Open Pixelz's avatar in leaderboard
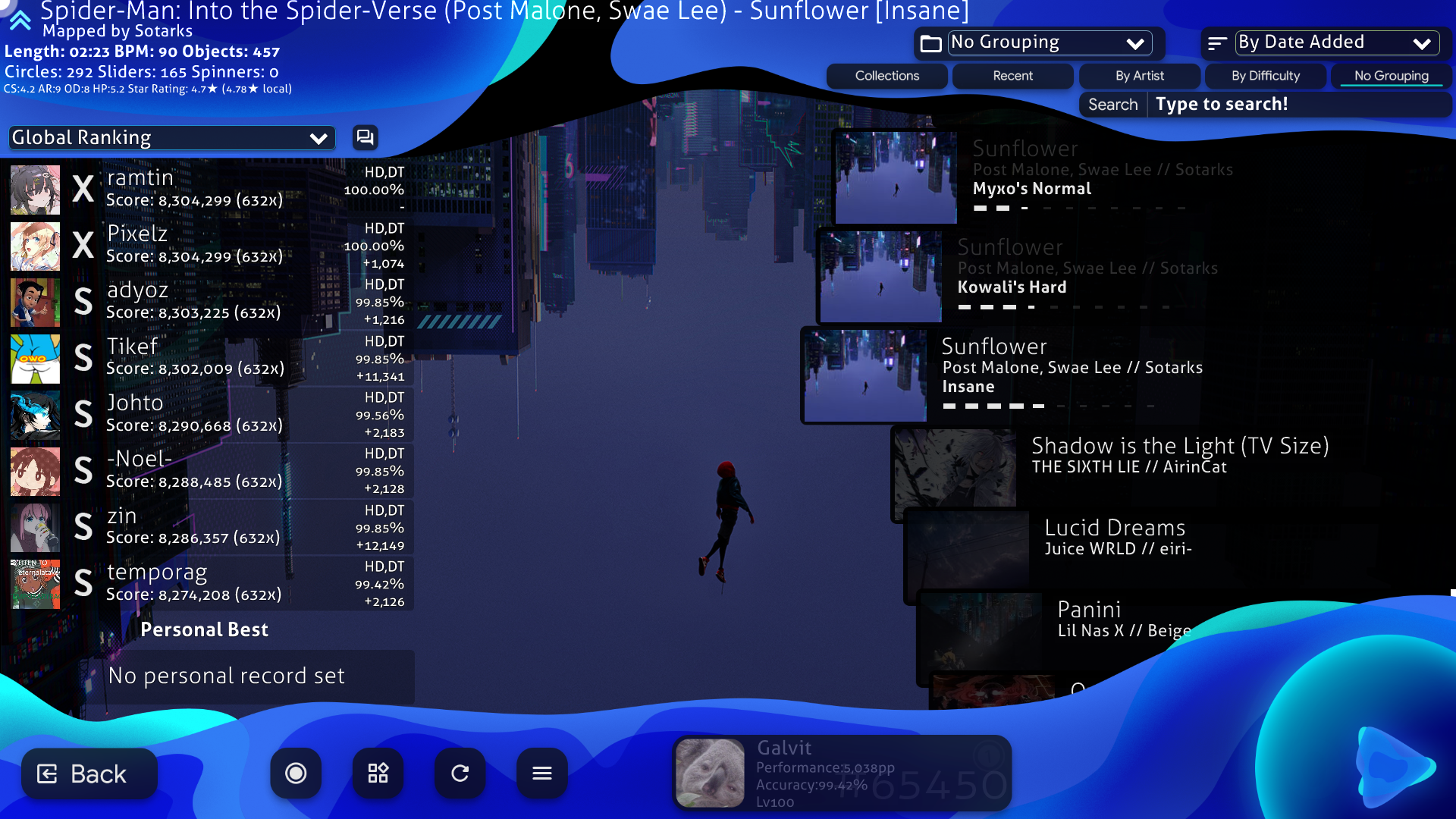Viewport: 1456px width, 819px height. (x=35, y=246)
